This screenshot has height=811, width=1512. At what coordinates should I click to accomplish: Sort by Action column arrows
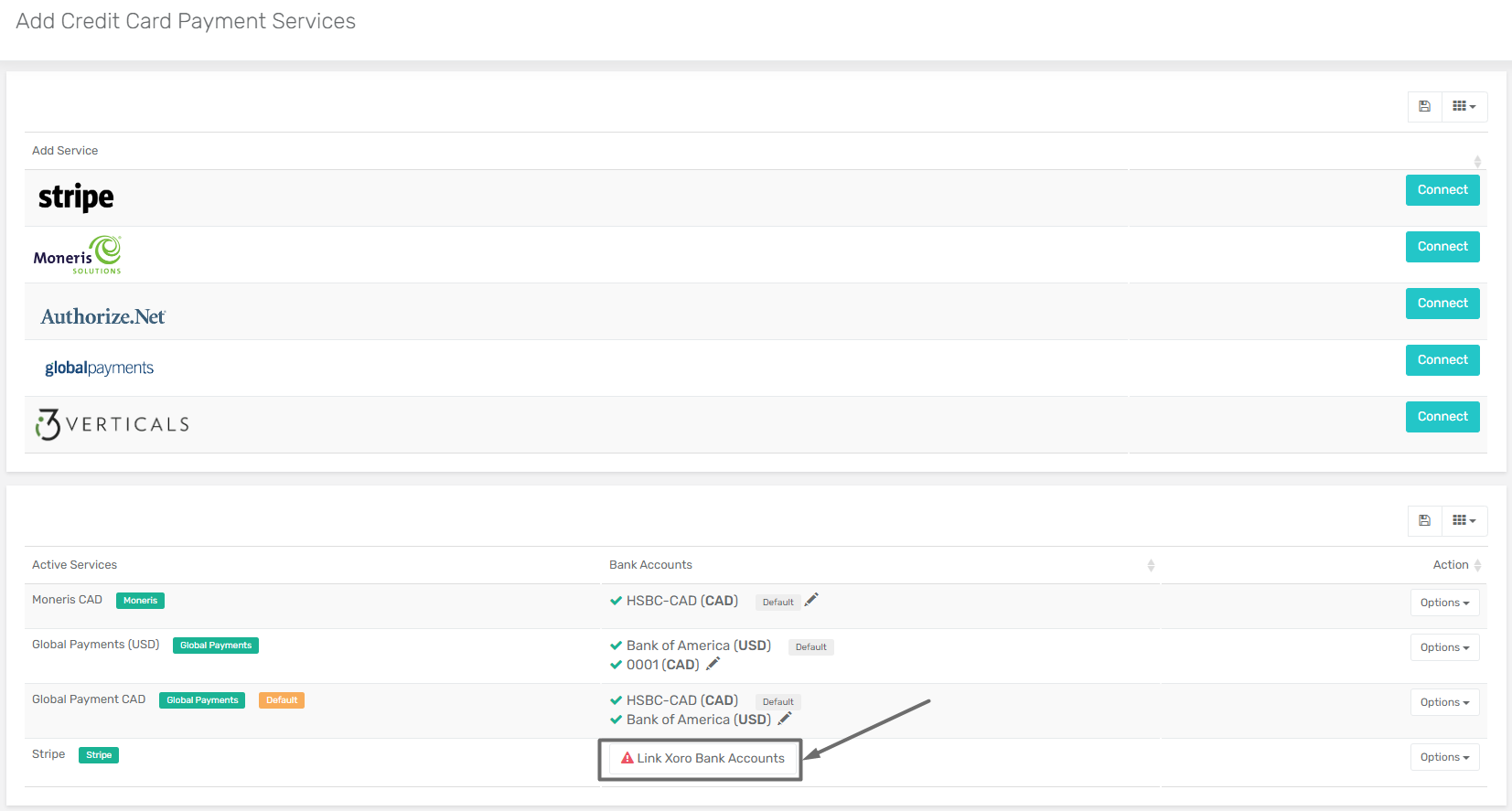point(1477,566)
